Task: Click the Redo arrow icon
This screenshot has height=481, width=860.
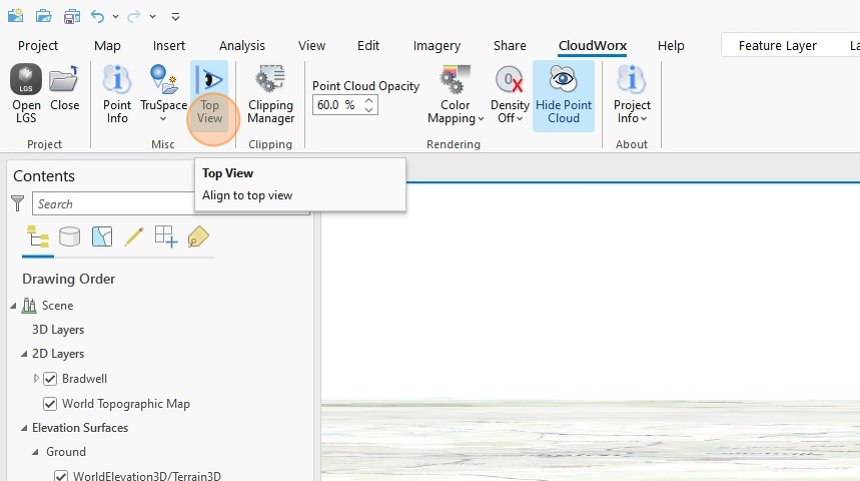Action: click(x=134, y=17)
